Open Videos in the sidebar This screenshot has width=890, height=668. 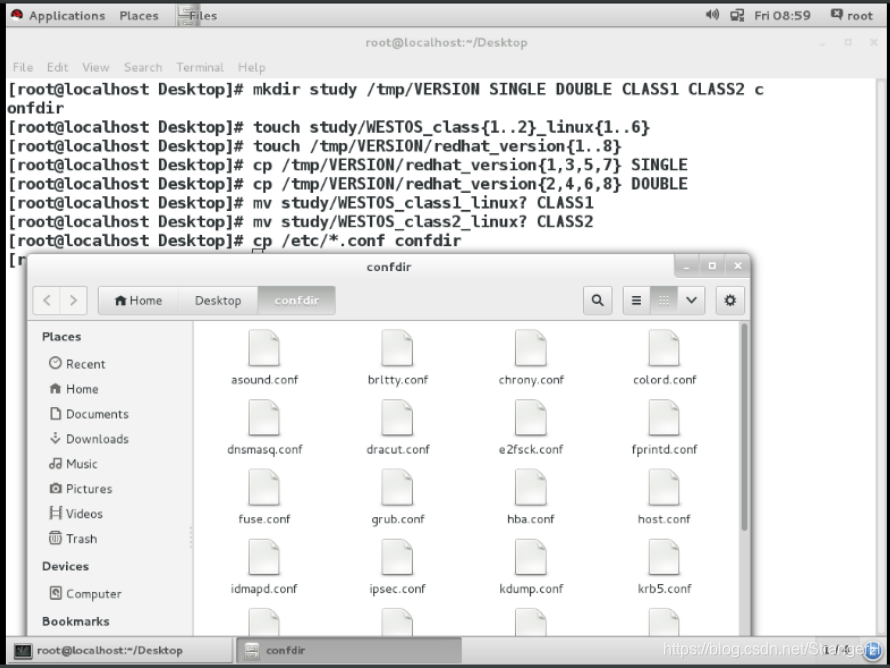[x=76, y=514]
